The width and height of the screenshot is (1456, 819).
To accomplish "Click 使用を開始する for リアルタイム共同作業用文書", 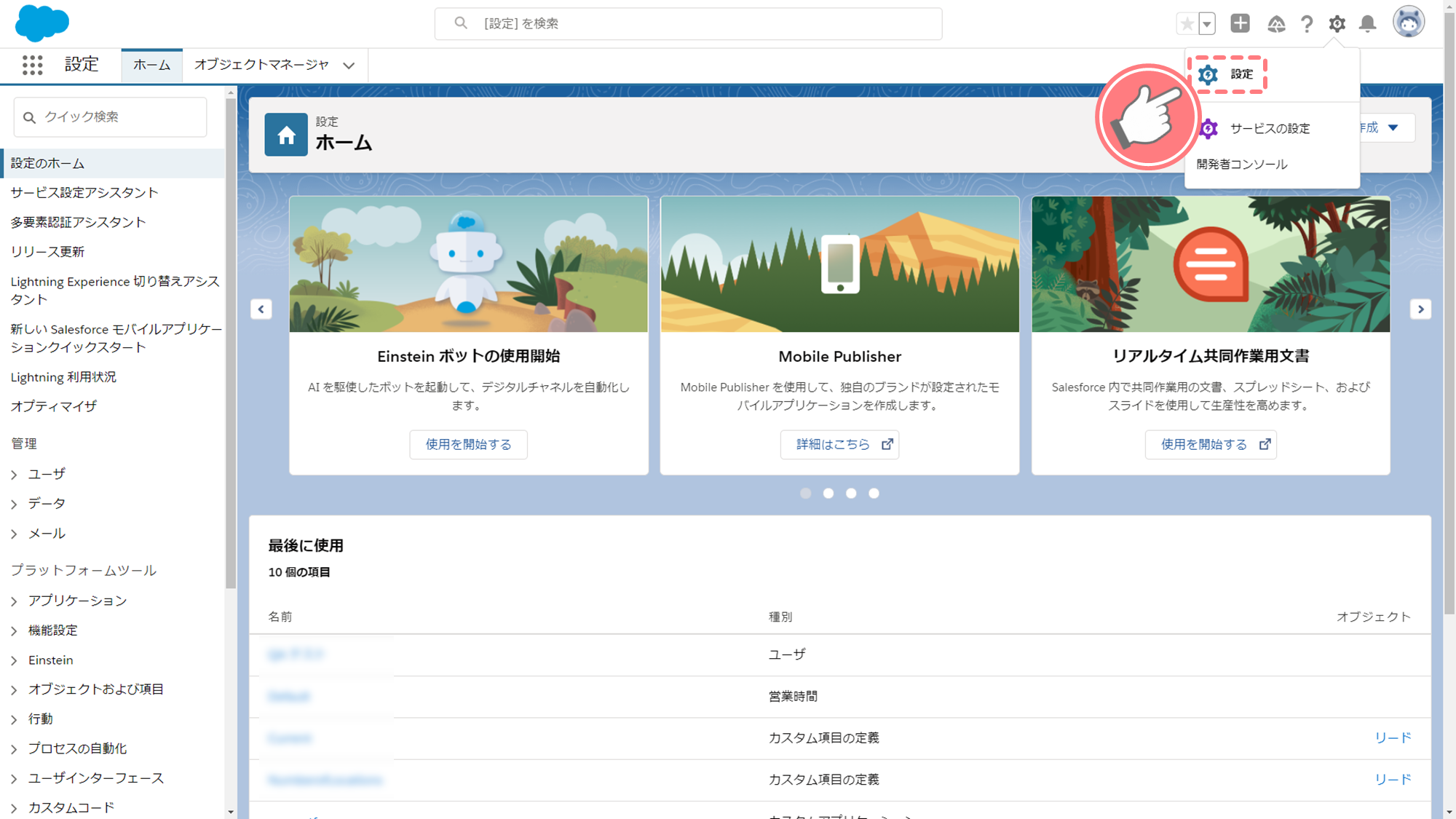I will click(1211, 444).
